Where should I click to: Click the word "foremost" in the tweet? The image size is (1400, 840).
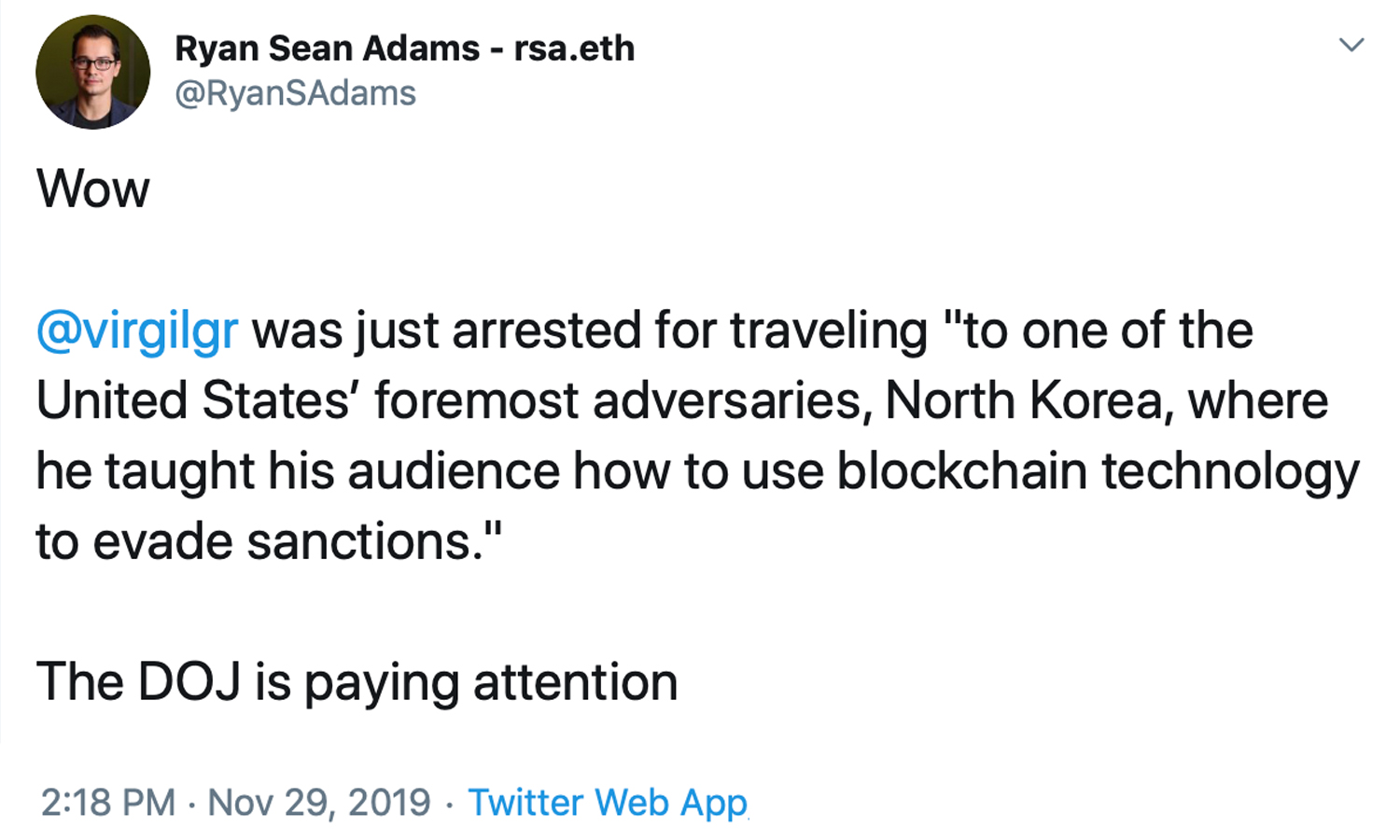pos(476,401)
